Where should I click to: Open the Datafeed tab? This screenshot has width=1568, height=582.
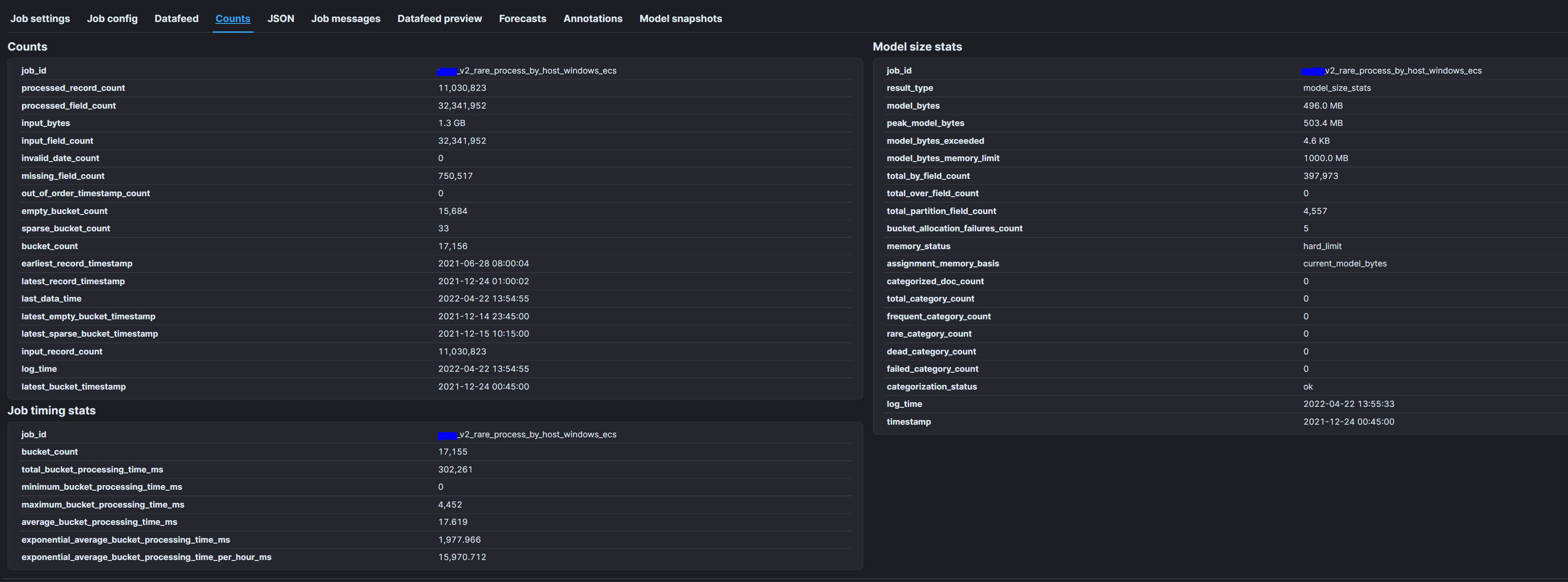click(176, 18)
